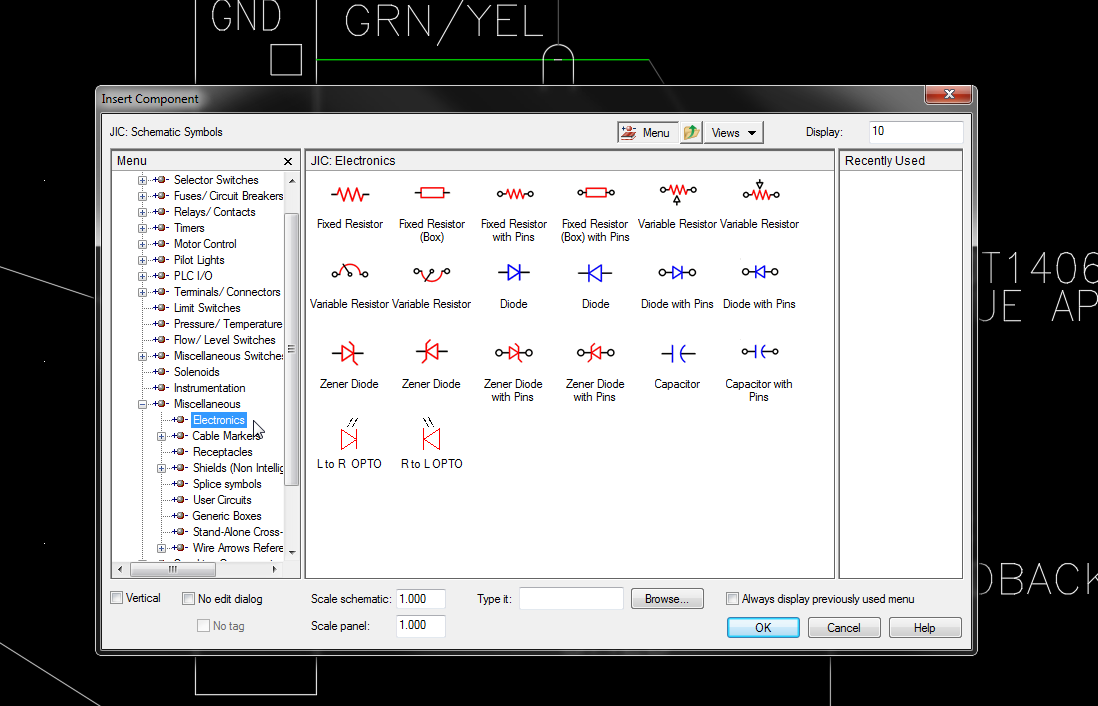This screenshot has width=1098, height=706.
Task: Select Cable Markers in the menu tree
Action: point(224,435)
